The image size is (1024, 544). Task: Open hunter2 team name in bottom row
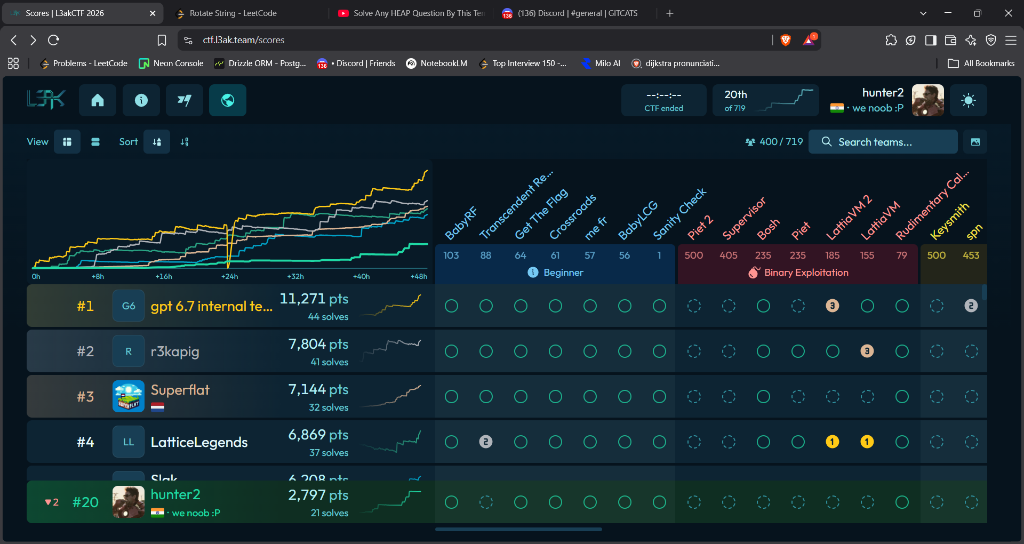pos(175,494)
